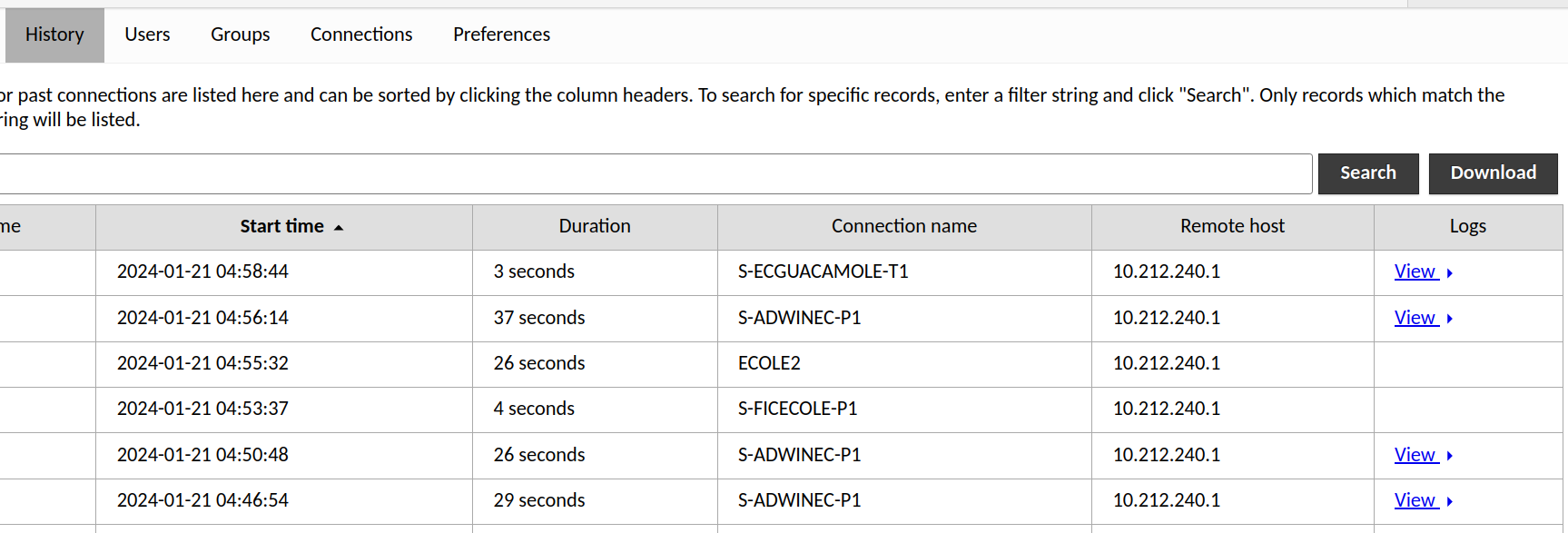
Task: Sort by the Start time column header
Action: pyautogui.click(x=281, y=227)
